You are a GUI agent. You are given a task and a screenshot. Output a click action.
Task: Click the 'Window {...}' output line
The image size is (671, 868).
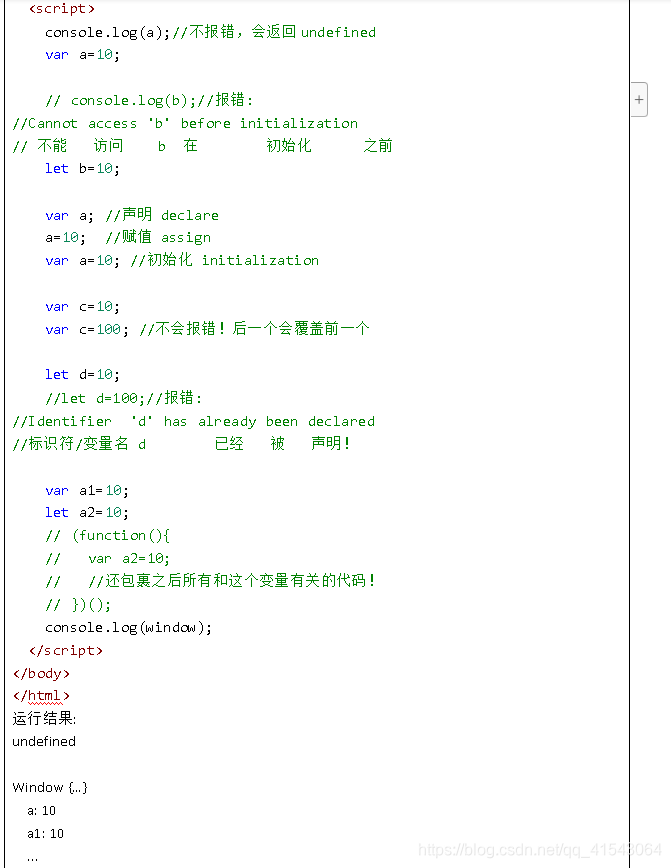tap(50, 788)
